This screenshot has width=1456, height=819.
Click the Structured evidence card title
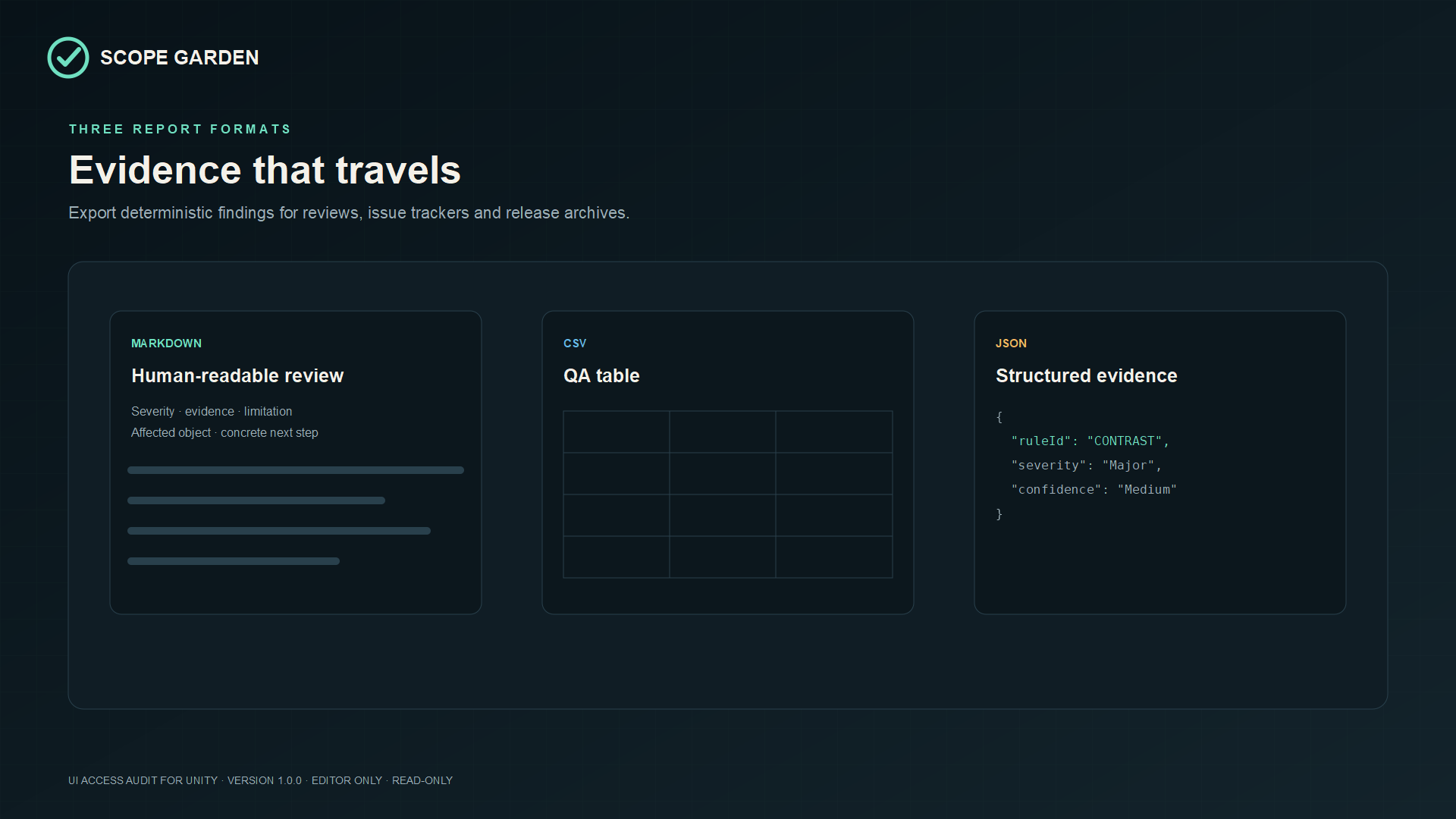click(x=1086, y=376)
